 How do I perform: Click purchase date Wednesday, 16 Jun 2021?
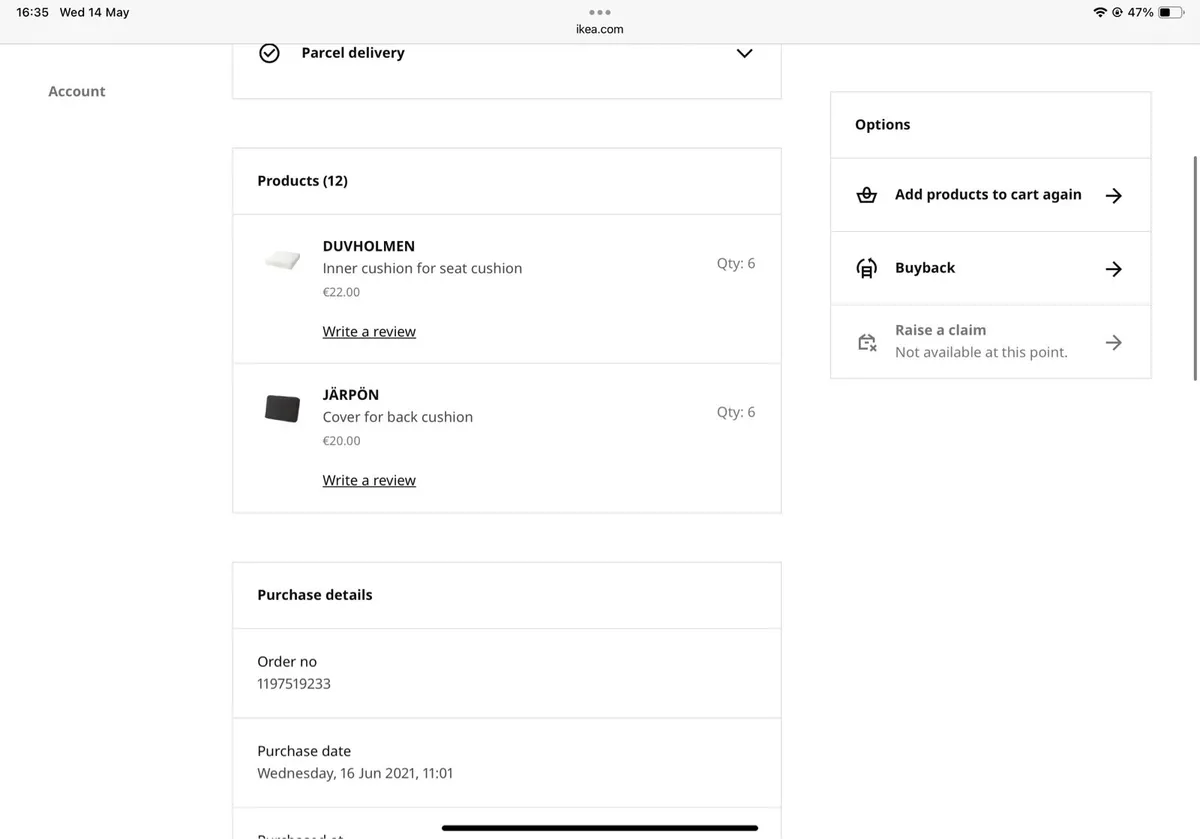[x=355, y=773]
